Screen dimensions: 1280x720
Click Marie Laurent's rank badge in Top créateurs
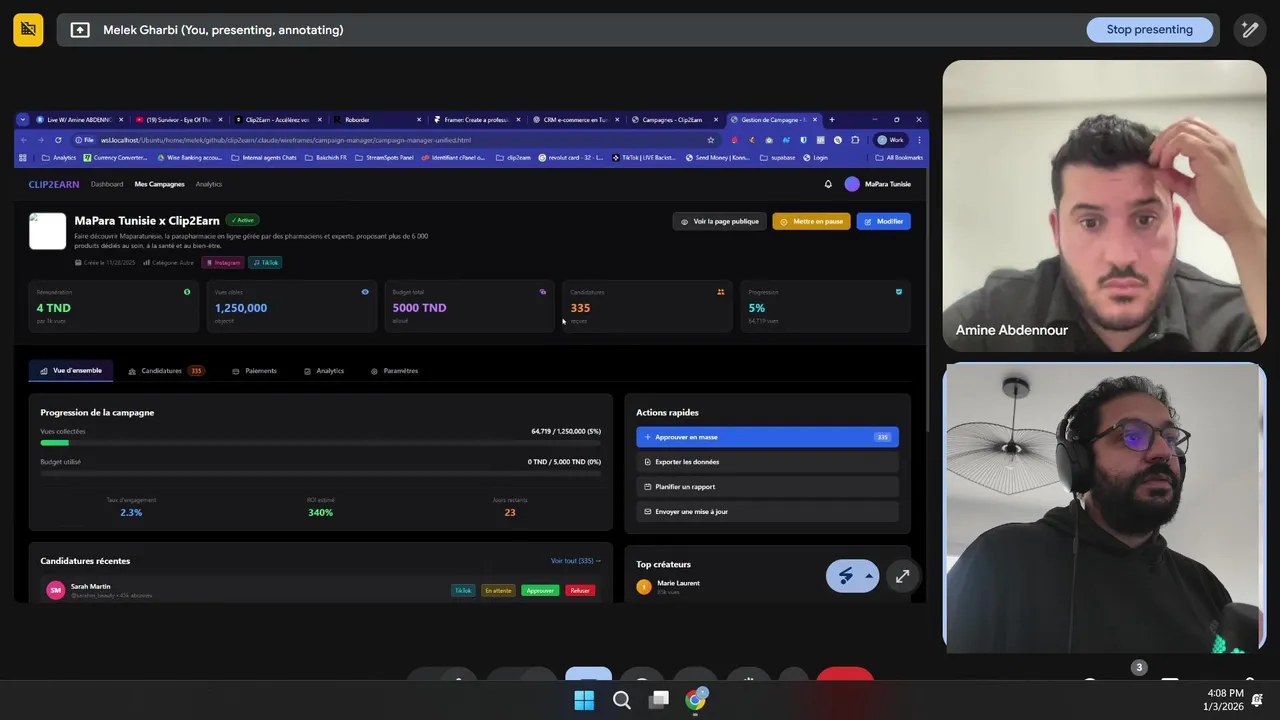pos(644,587)
